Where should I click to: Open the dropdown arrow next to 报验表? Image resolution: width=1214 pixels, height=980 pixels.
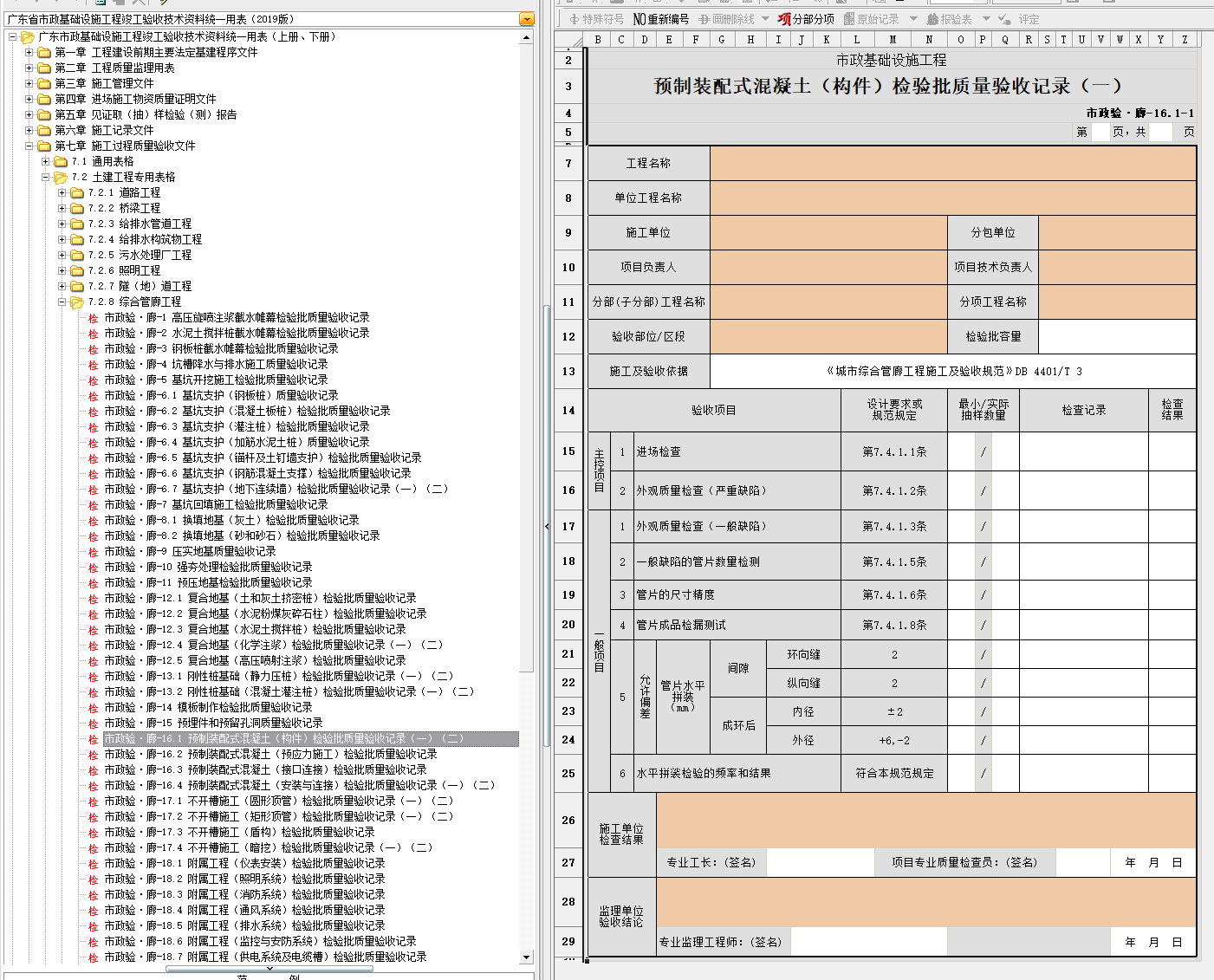click(984, 19)
